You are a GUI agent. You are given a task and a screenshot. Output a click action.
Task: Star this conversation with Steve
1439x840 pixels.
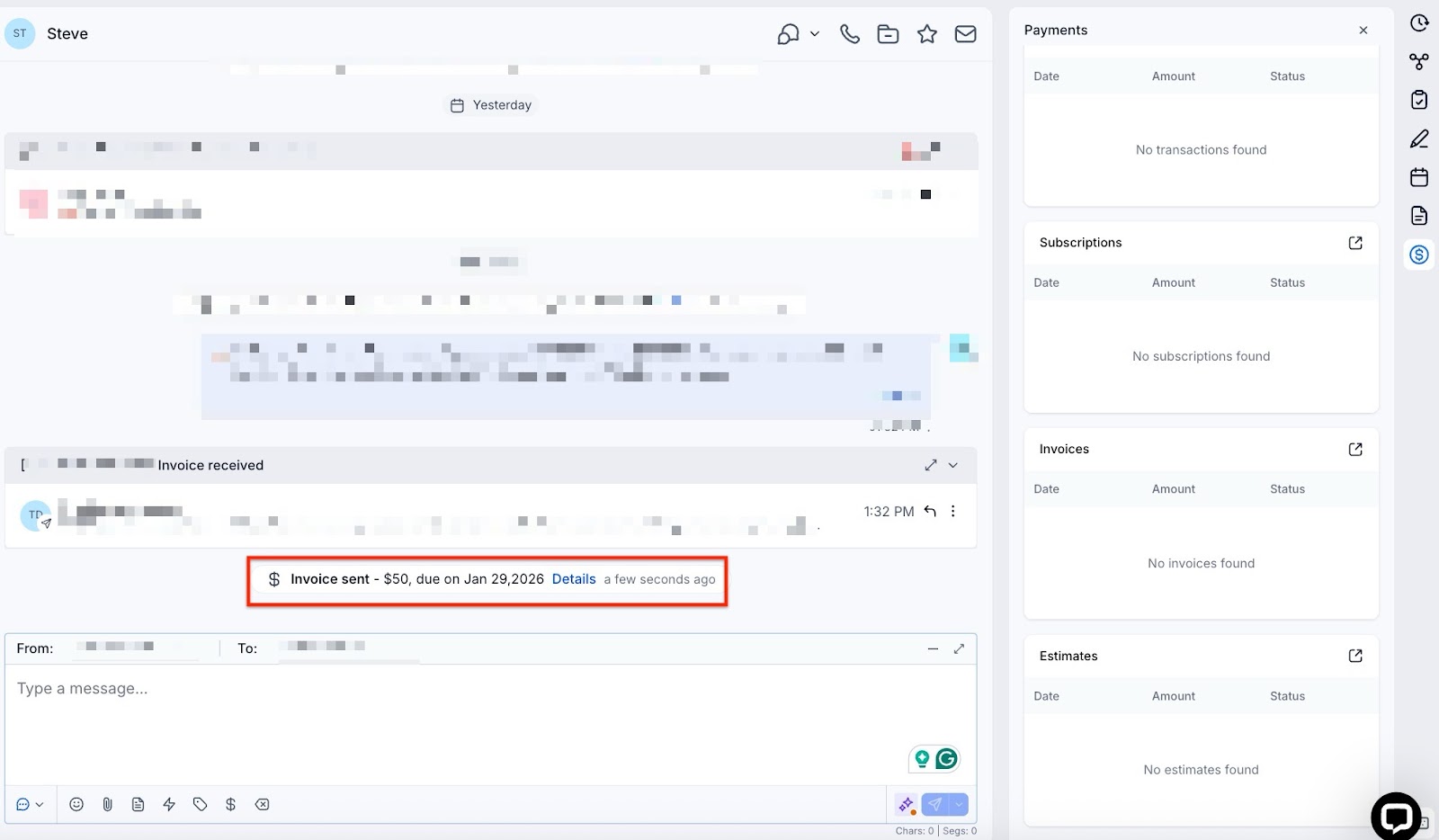click(926, 34)
